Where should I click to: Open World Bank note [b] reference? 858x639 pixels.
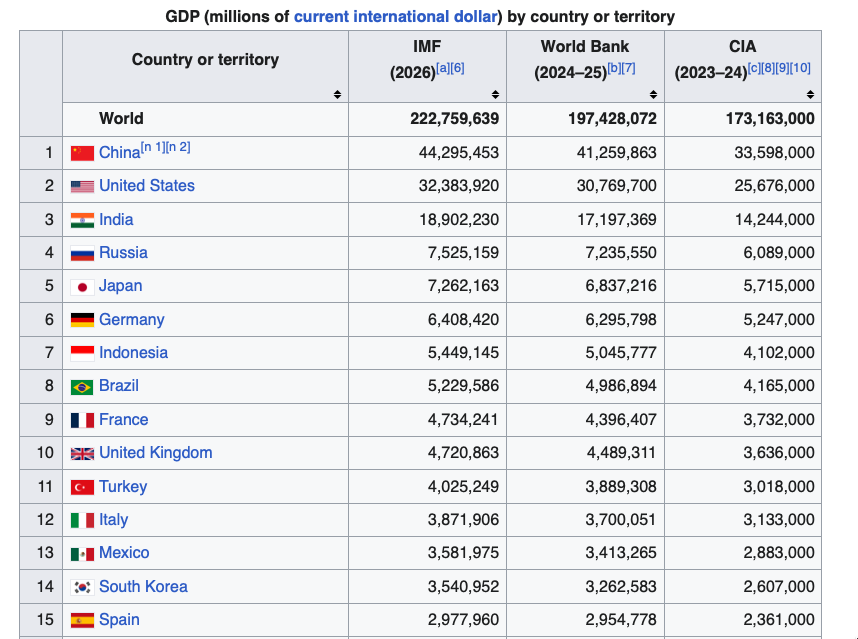point(614,68)
